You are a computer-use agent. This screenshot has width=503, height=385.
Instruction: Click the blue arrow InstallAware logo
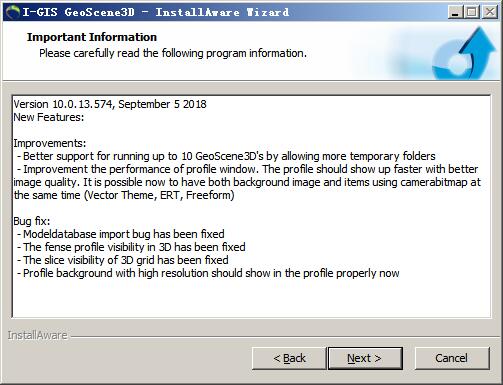coord(465,53)
